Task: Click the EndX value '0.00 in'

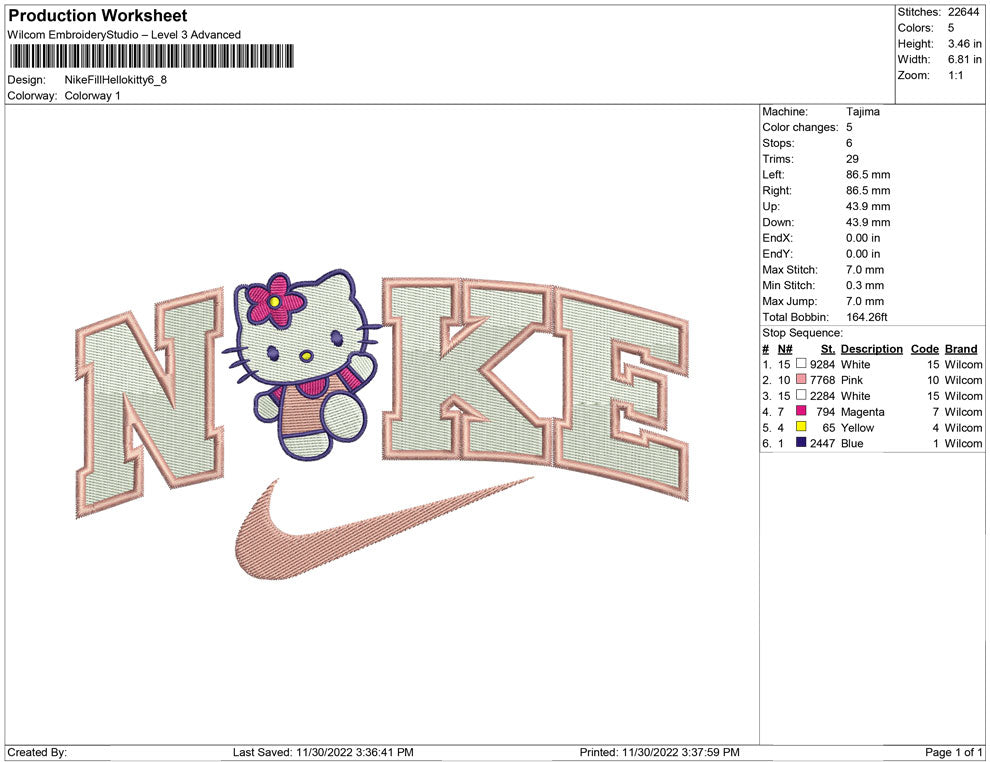Action: [863, 238]
